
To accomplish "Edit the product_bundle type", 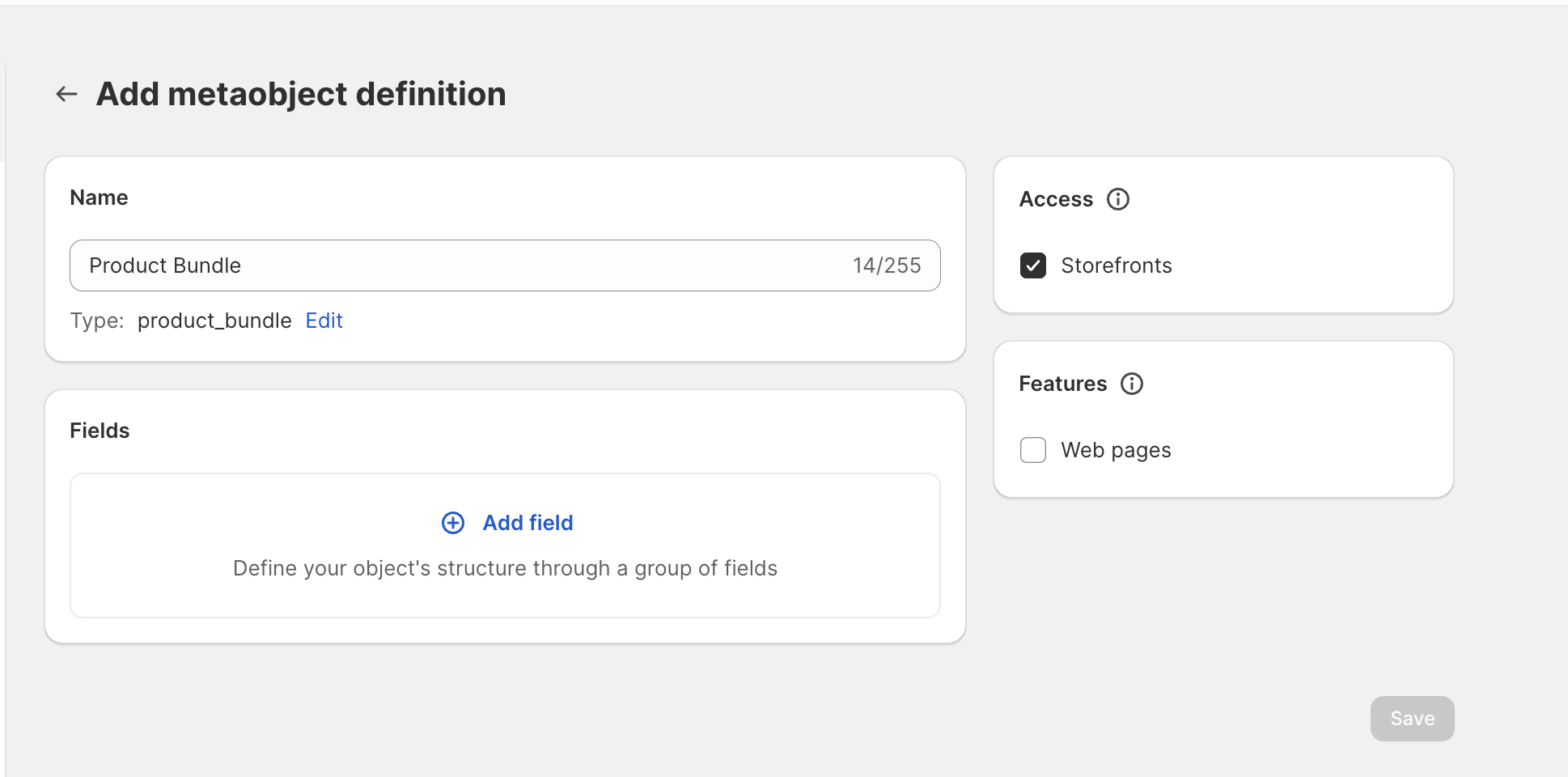I will tap(324, 321).
